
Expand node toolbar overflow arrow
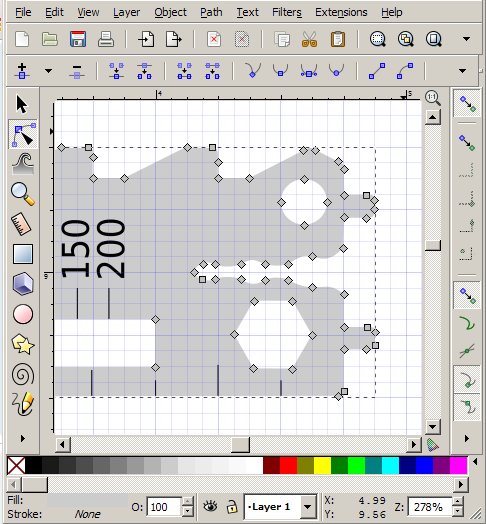463,71
